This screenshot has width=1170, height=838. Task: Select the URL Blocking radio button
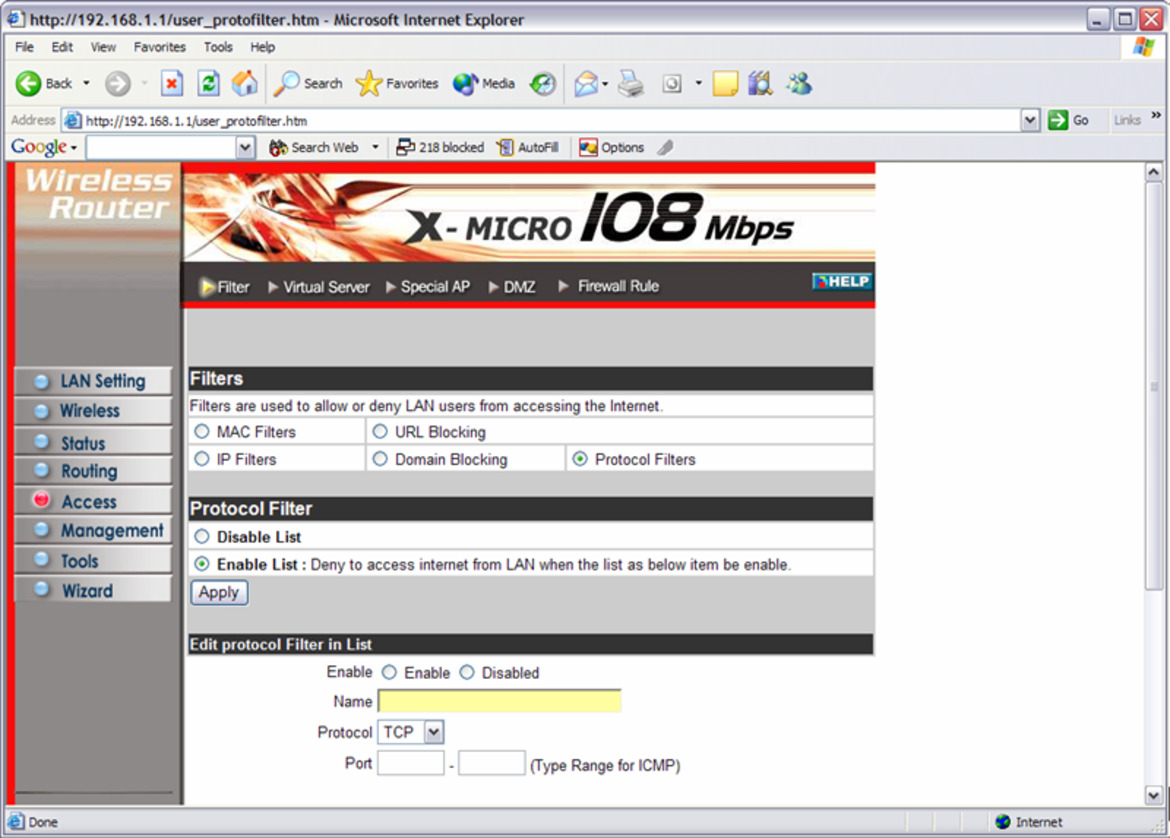pyautogui.click(x=380, y=431)
